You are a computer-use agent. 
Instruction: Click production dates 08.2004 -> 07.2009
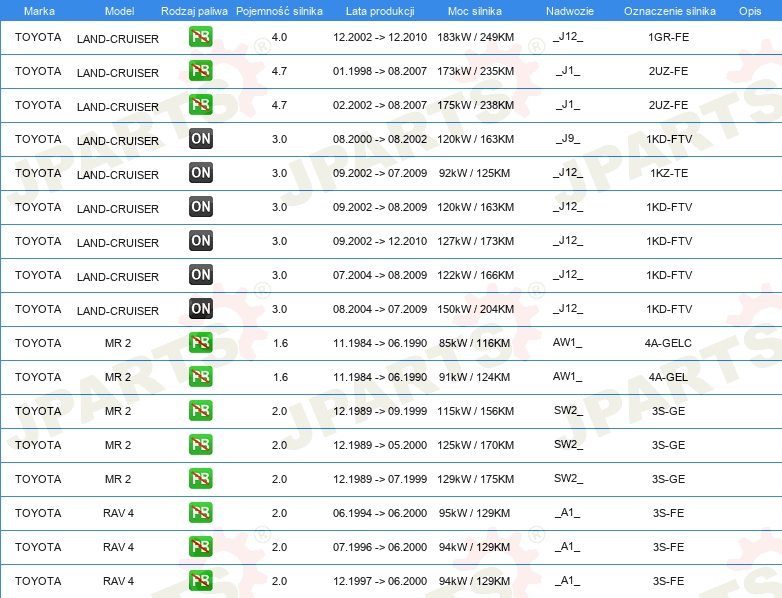point(380,309)
